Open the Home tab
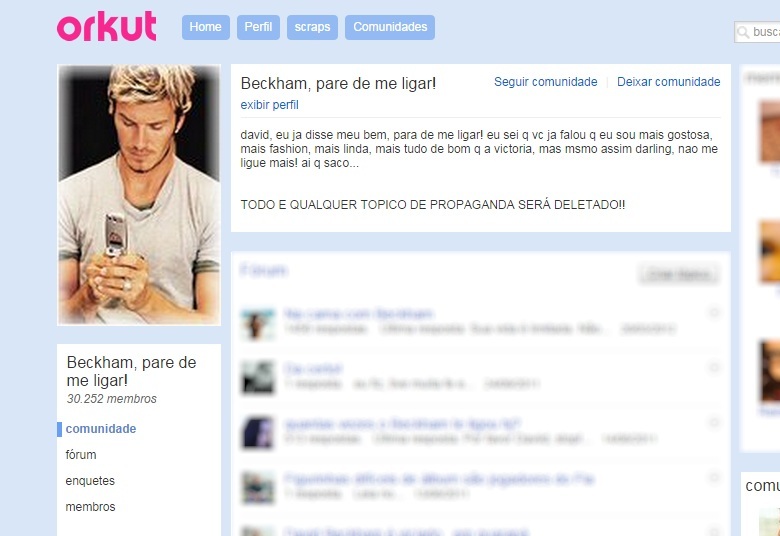780x536 pixels. click(205, 27)
